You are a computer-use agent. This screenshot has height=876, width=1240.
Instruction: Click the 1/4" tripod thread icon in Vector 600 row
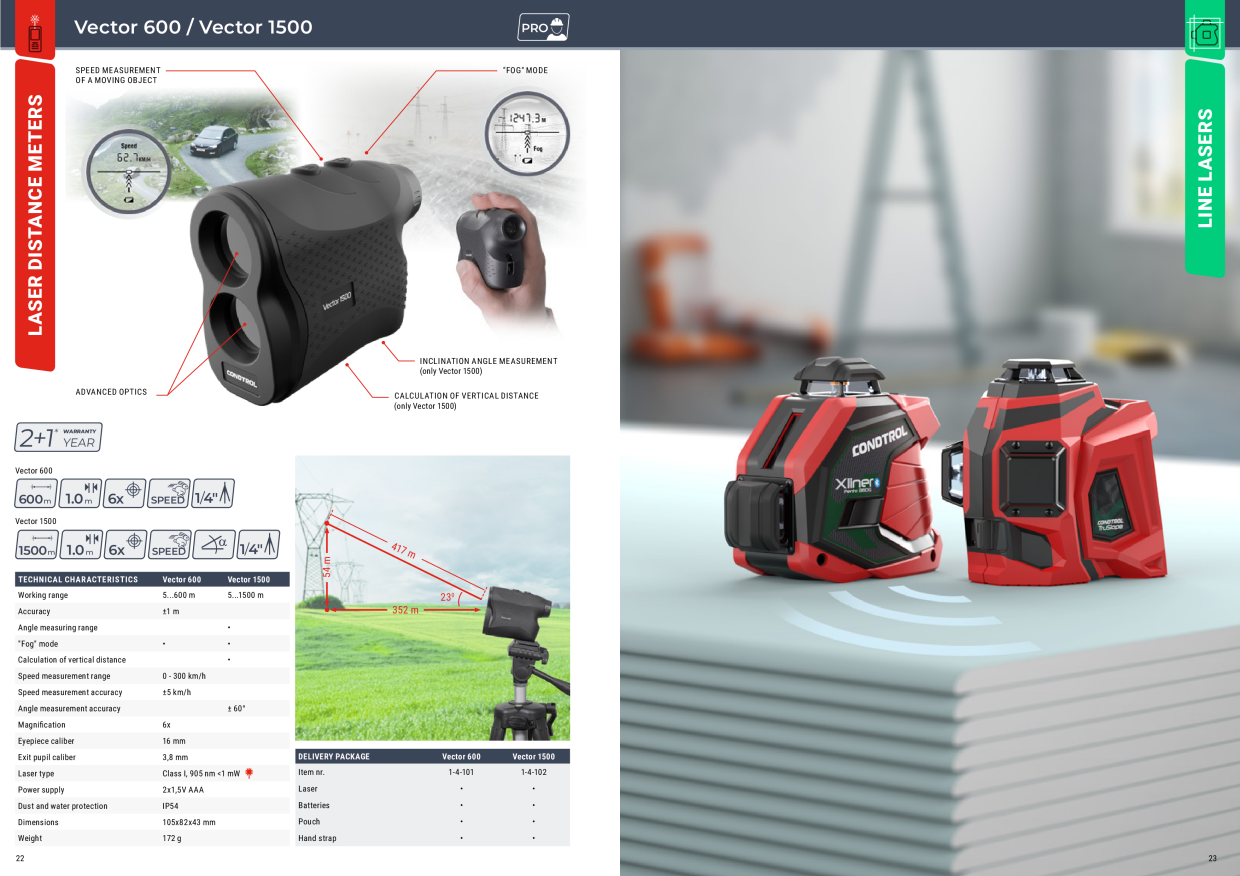point(213,494)
